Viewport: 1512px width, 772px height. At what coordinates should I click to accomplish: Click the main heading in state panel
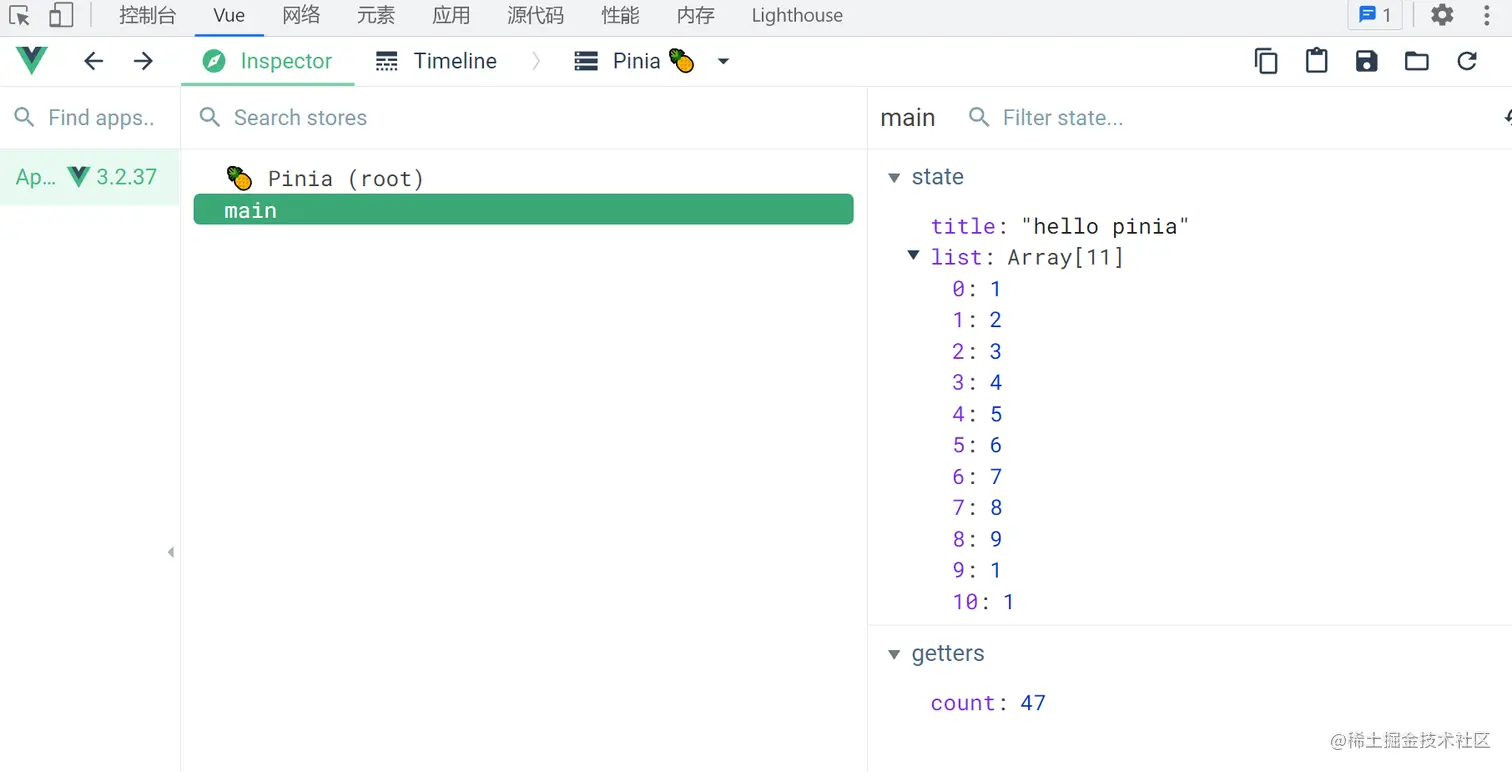[907, 118]
